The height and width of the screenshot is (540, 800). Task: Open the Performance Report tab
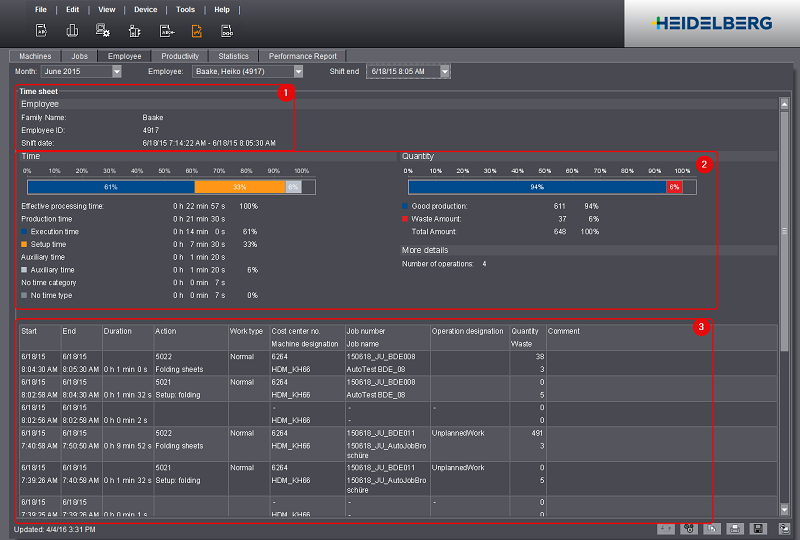tap(304, 56)
